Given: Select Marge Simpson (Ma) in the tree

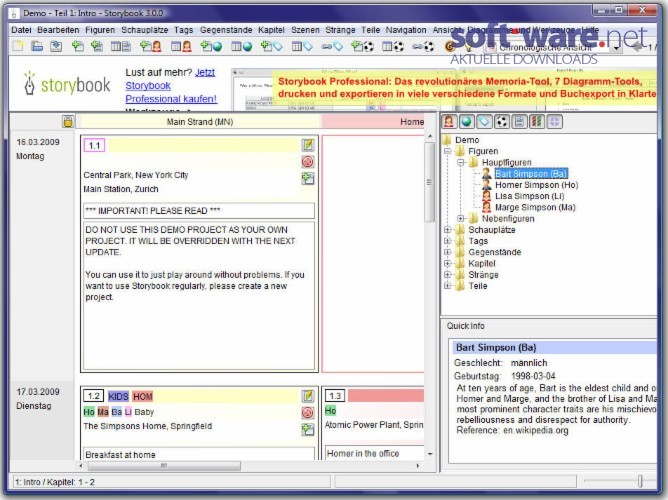Looking at the screenshot, I should coord(535,207).
